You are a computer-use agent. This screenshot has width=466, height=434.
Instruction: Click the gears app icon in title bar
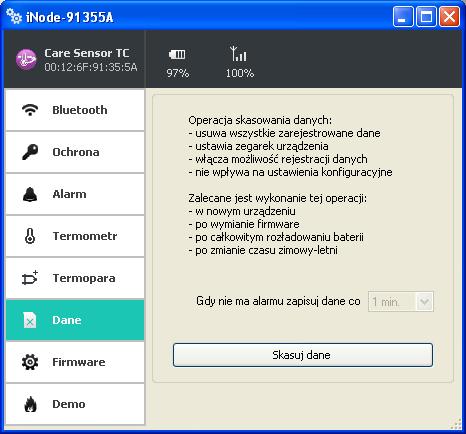click(x=14, y=16)
